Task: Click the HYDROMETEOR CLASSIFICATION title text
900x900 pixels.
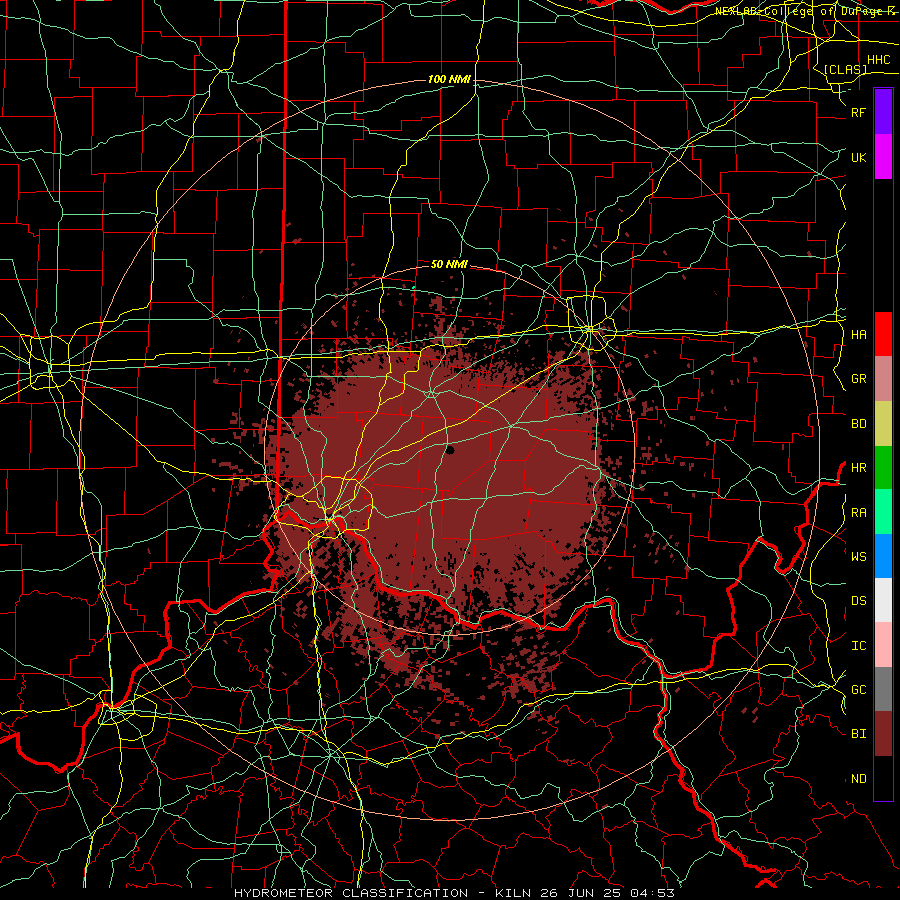Action: [x=351, y=893]
